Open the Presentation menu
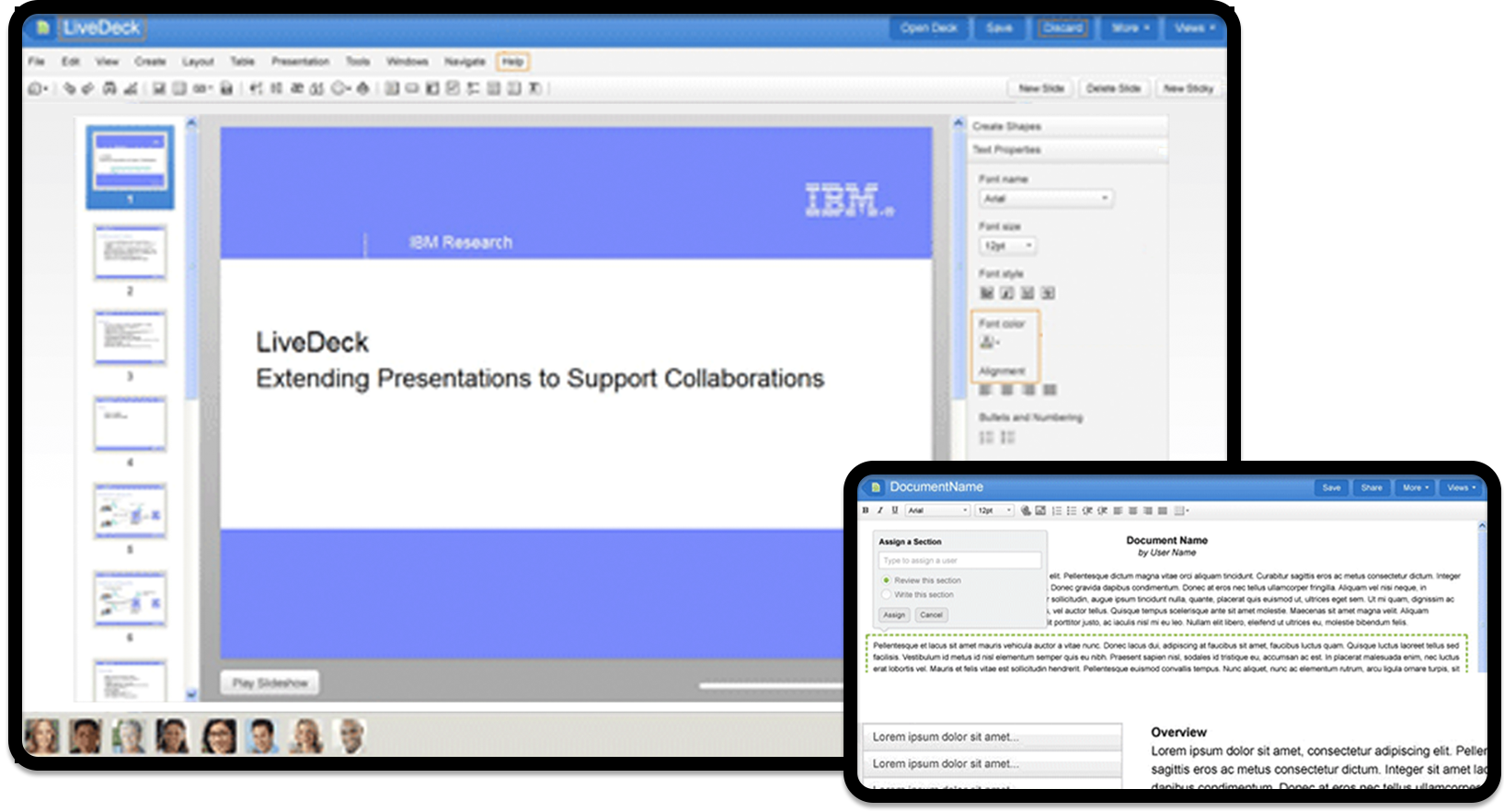Image resolution: width=1504 pixels, height=812 pixels. pyautogui.click(x=300, y=62)
